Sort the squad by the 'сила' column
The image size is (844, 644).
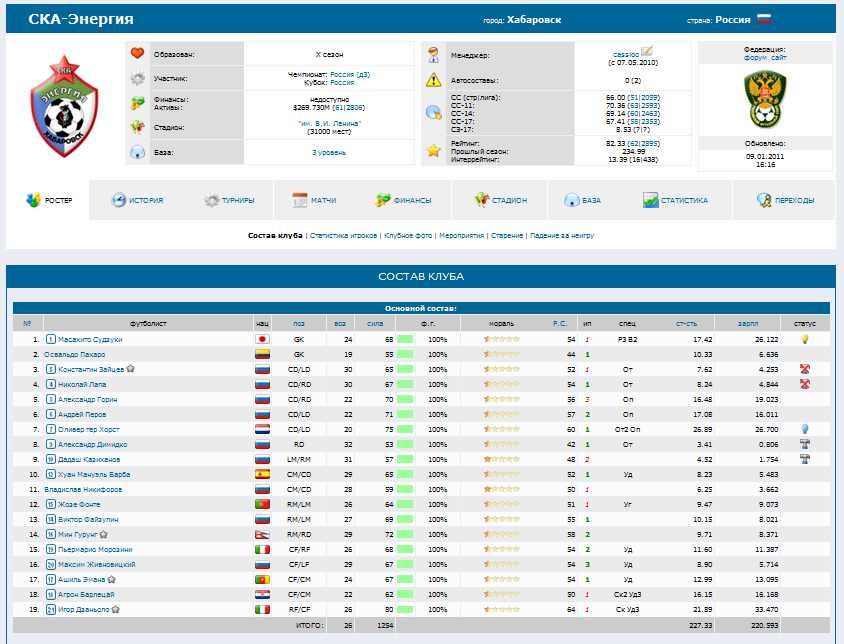tap(374, 324)
